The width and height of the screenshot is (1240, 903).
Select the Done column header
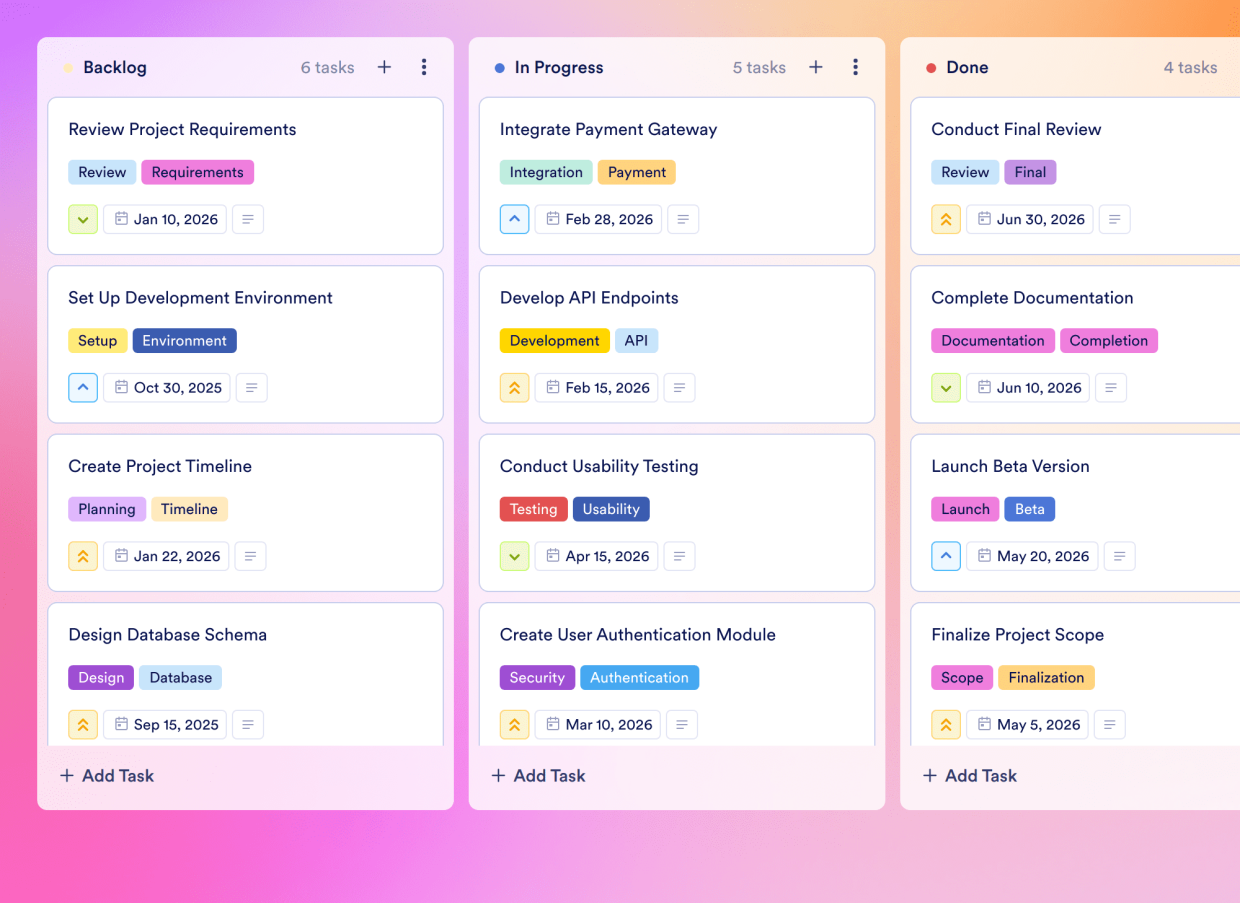click(x=968, y=67)
